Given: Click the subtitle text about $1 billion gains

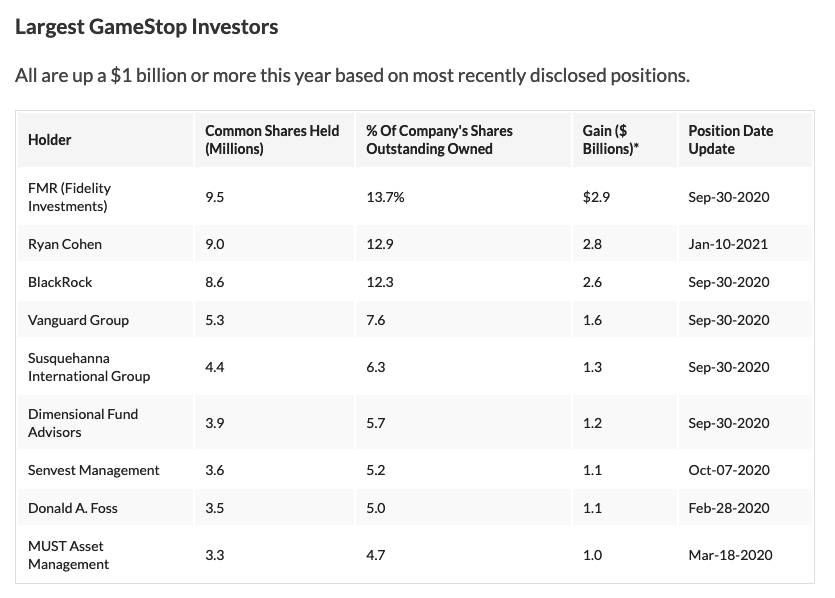Looking at the screenshot, I should click(x=352, y=76).
